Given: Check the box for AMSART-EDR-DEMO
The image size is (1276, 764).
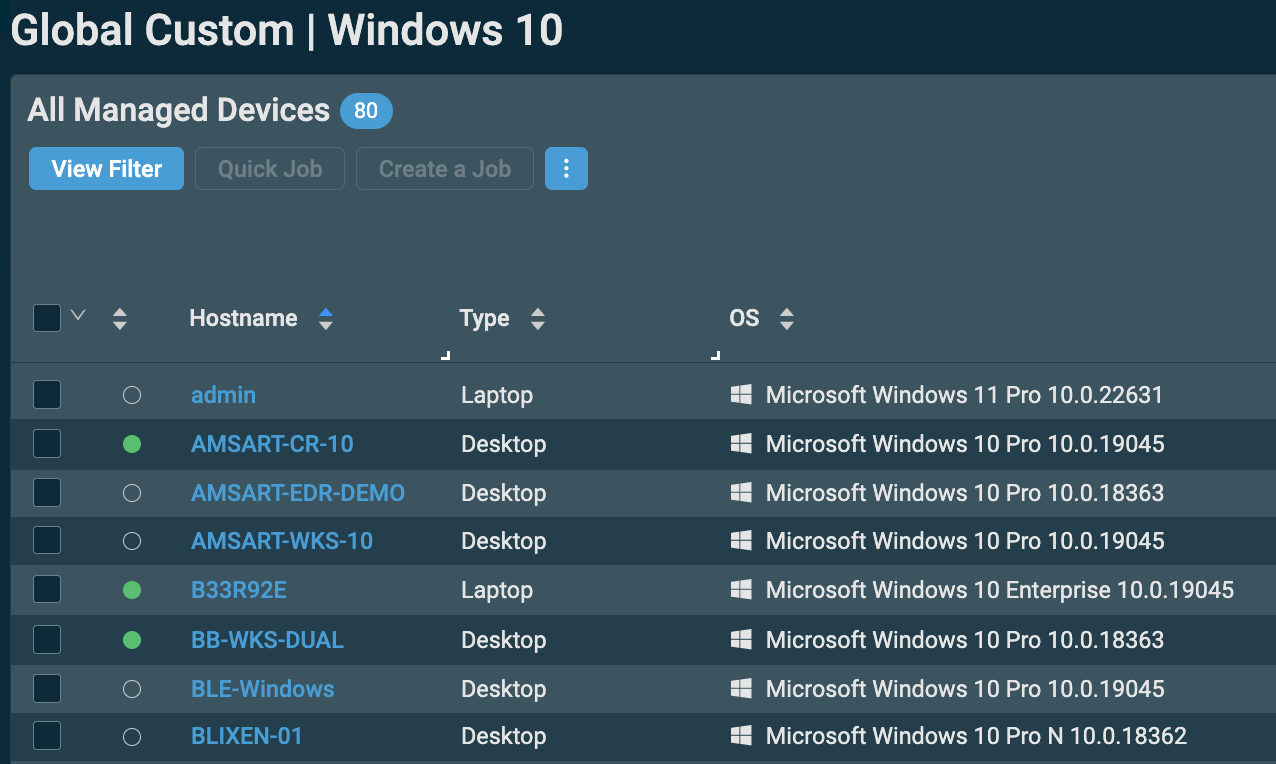Looking at the screenshot, I should [47, 492].
